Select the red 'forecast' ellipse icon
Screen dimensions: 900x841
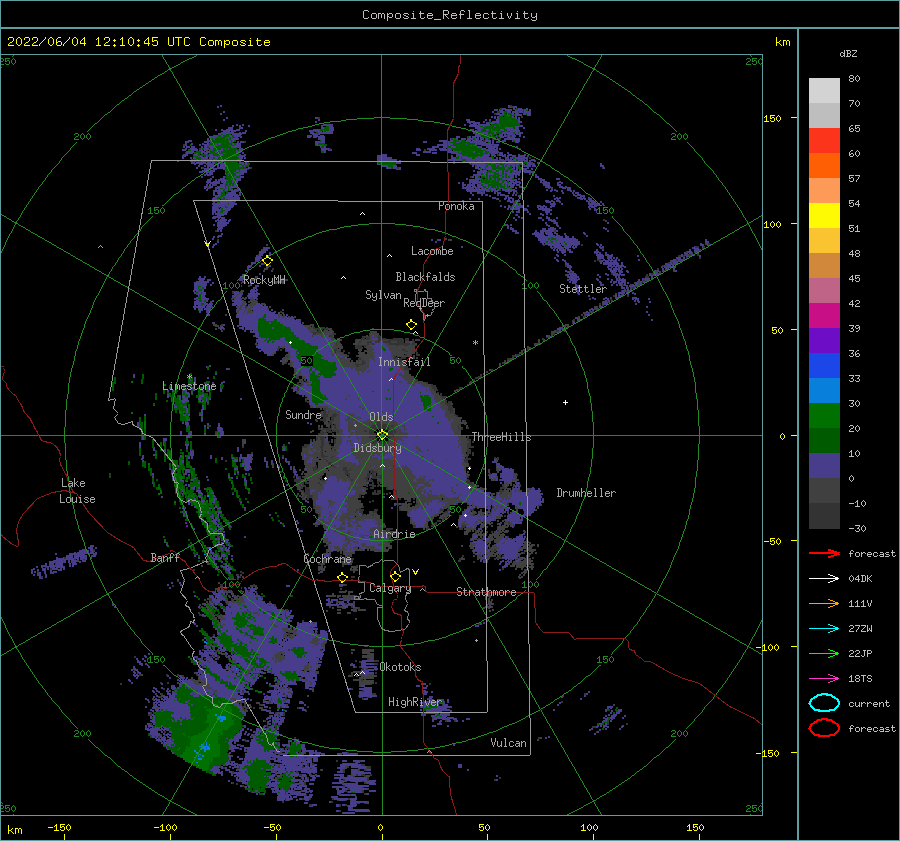(824, 728)
